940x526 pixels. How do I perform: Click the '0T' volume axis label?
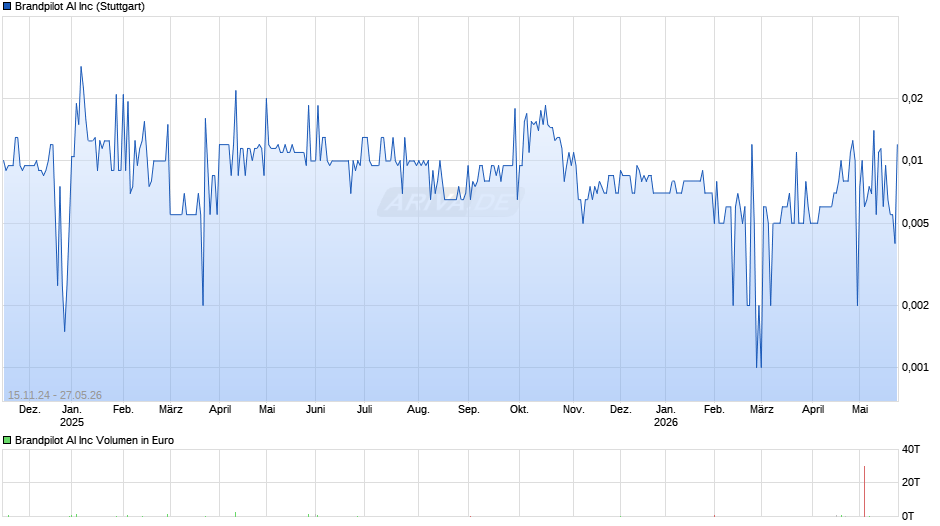point(908,516)
